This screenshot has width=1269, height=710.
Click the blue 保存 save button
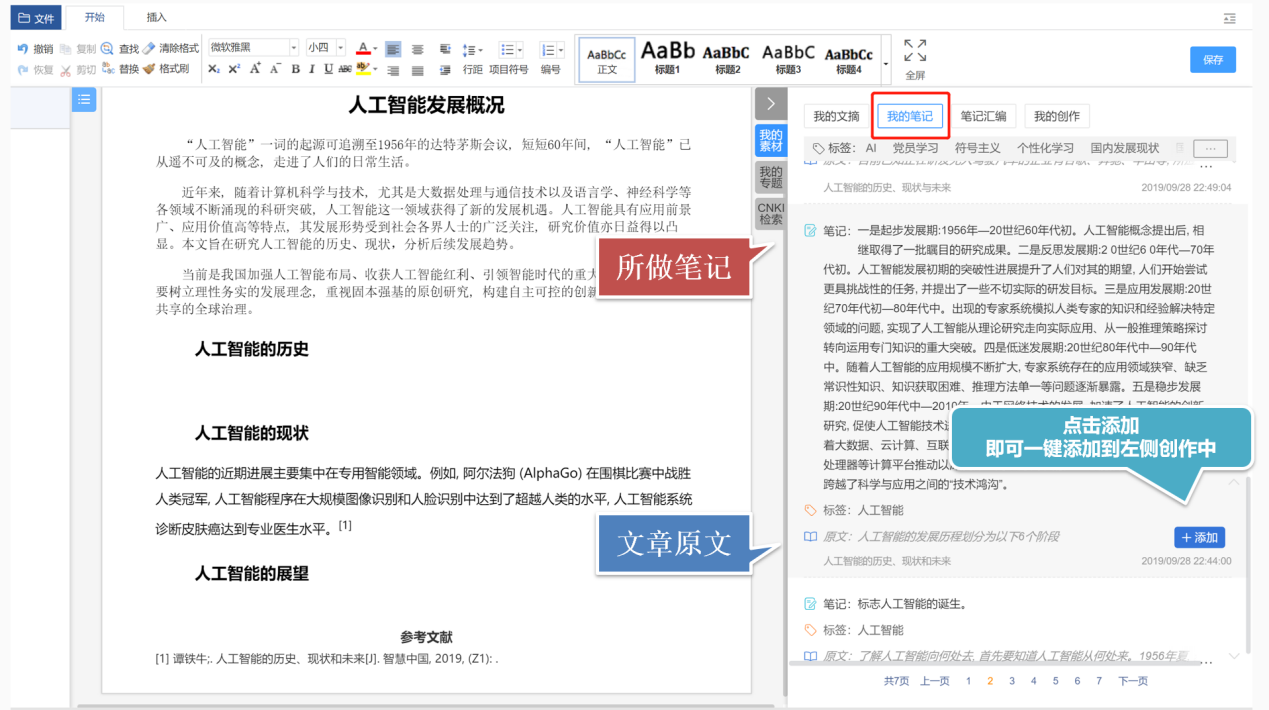point(1213,60)
